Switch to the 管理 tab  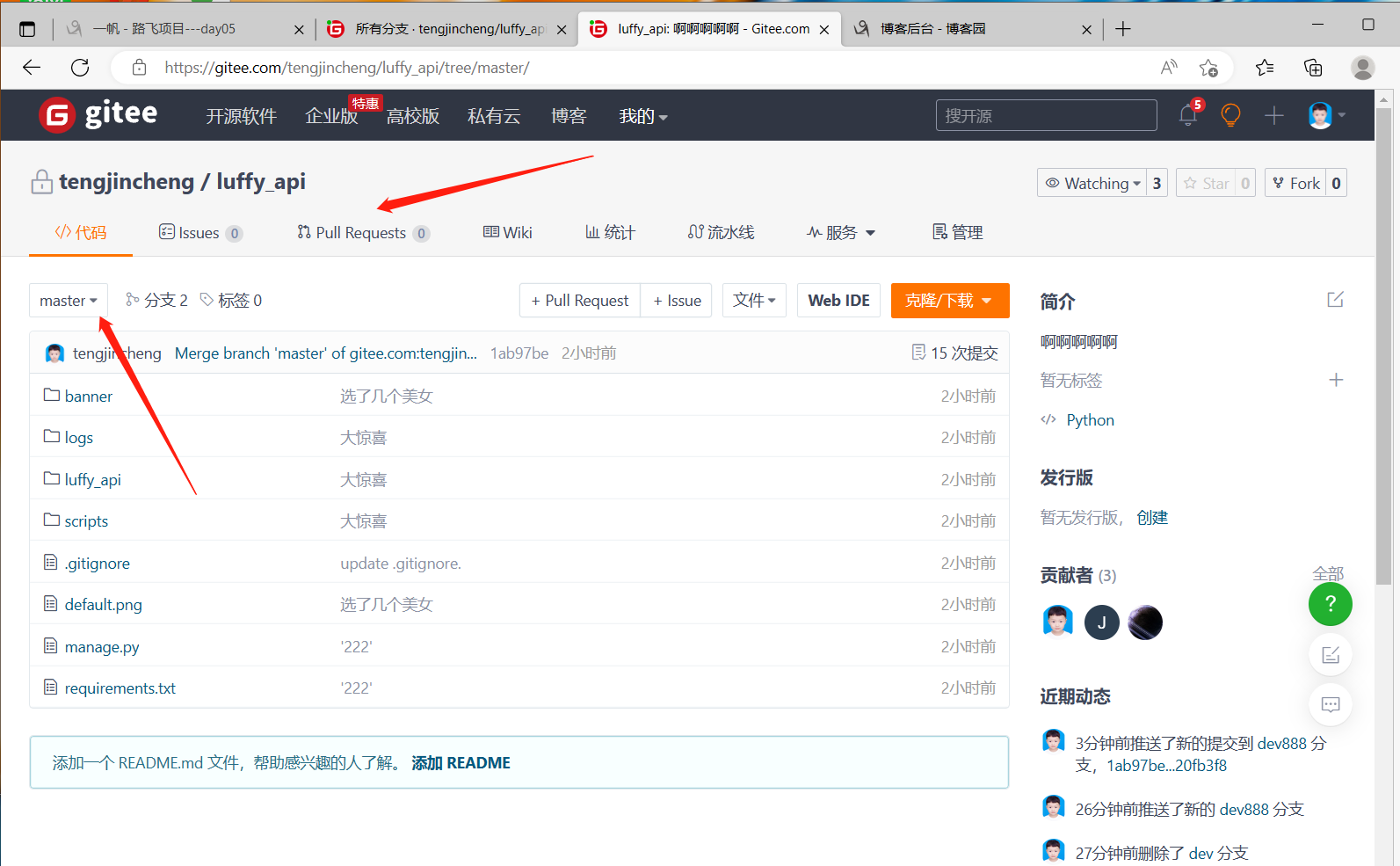point(957,232)
